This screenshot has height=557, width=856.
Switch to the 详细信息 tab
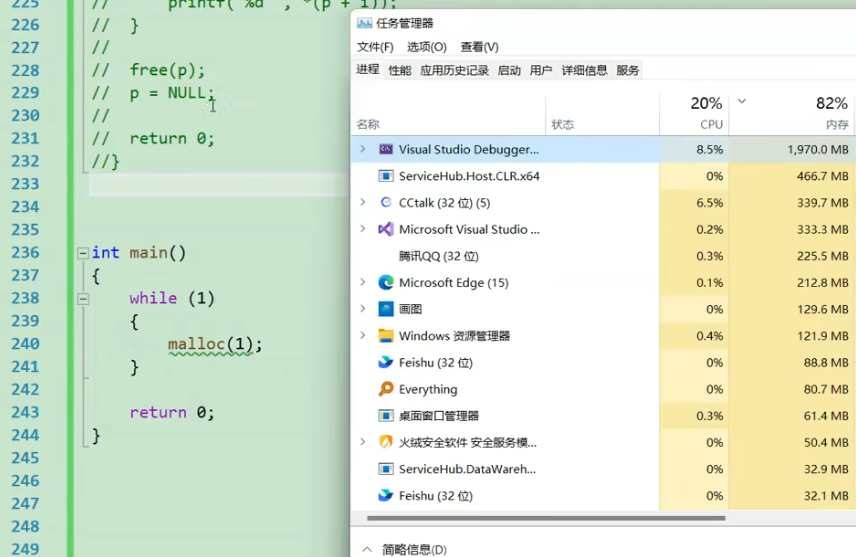(584, 70)
